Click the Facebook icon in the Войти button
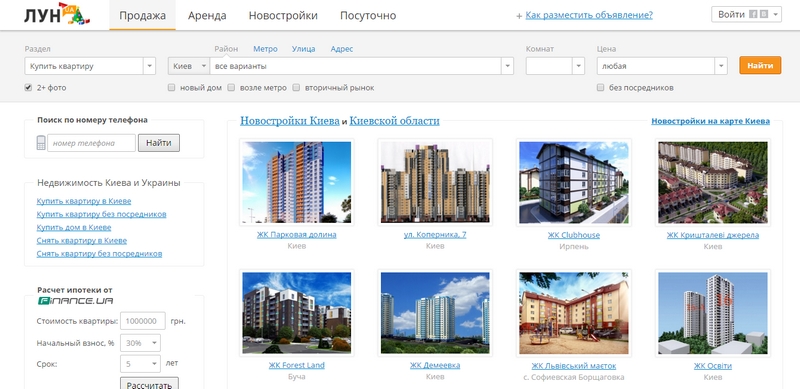This screenshot has width=800, height=389. pos(753,15)
